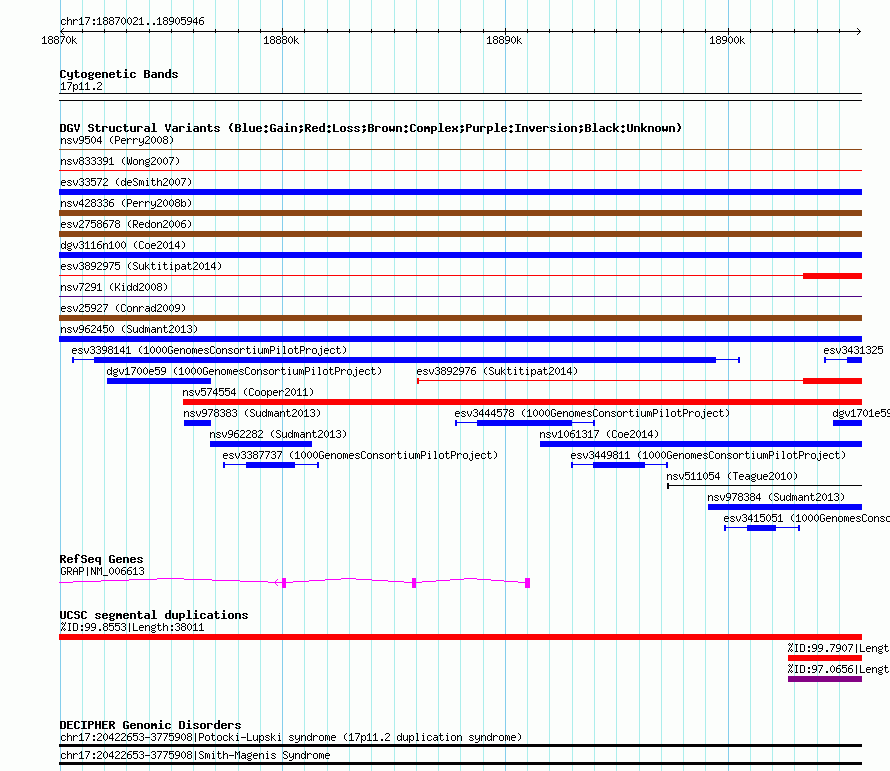The image size is (890, 771).
Task: Select the esv3398141 variant label
Action: pyautogui.click(x=209, y=350)
